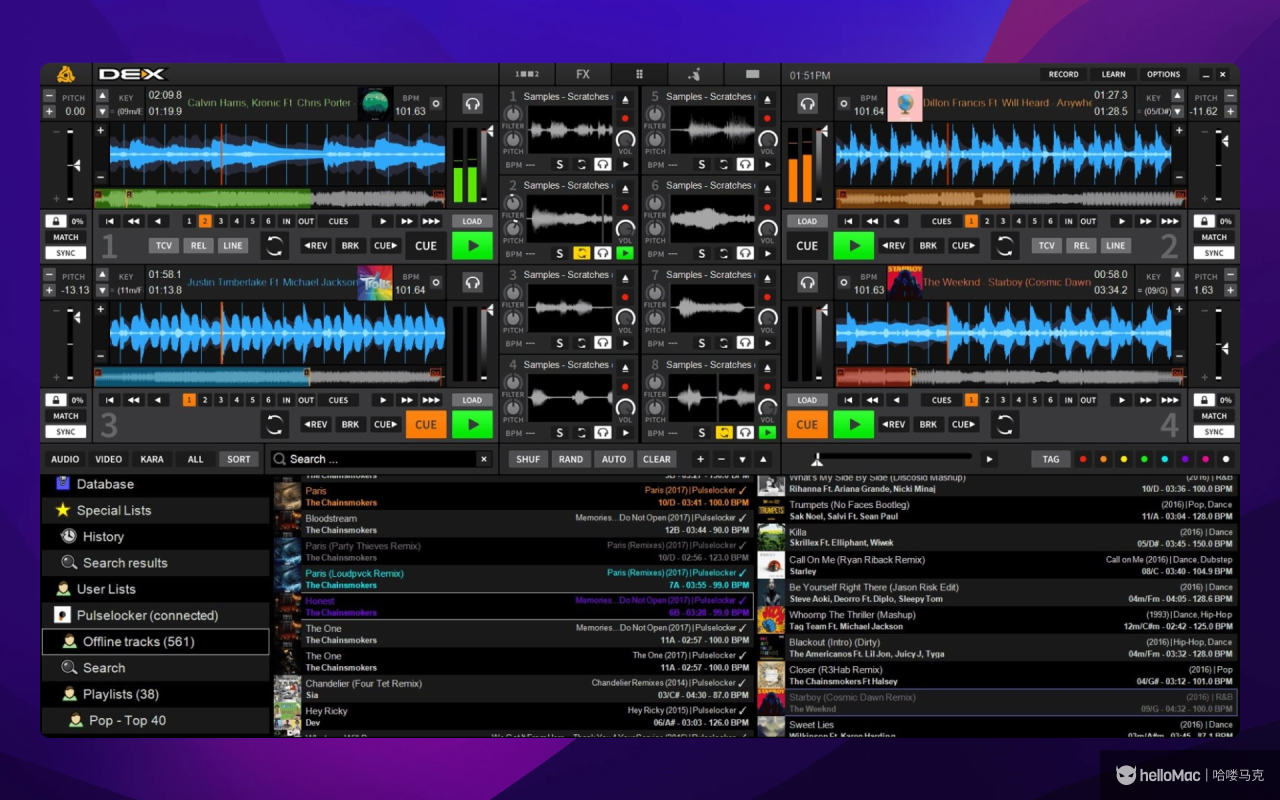Click the RECORD button
Image resolution: width=1280 pixels, height=800 pixels.
click(x=1063, y=74)
